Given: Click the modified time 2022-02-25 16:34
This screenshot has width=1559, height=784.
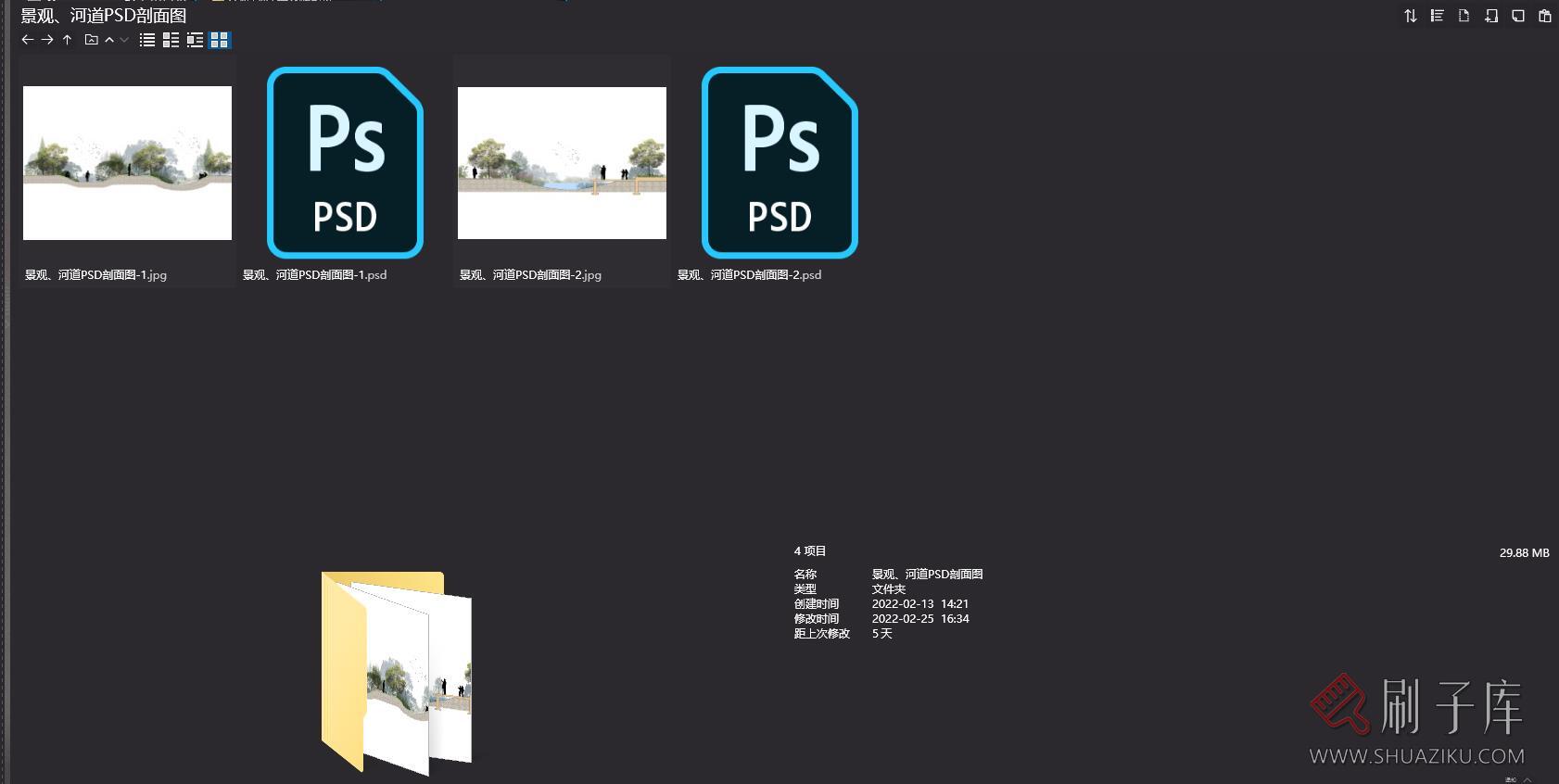Looking at the screenshot, I should [x=920, y=619].
